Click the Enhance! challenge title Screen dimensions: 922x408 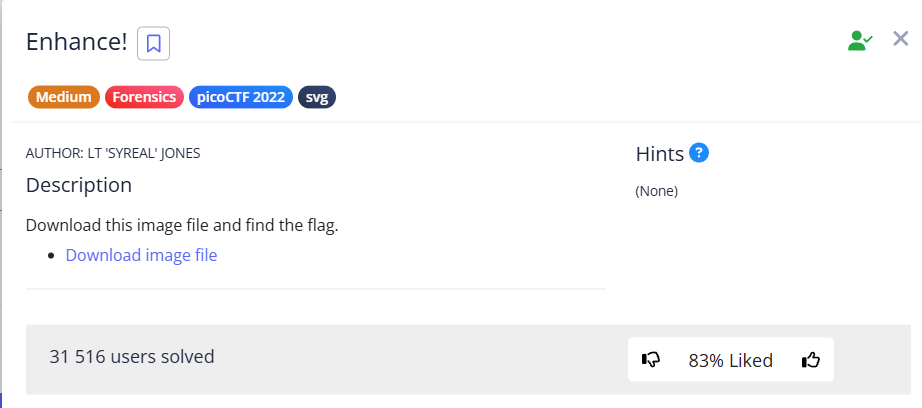(x=76, y=43)
